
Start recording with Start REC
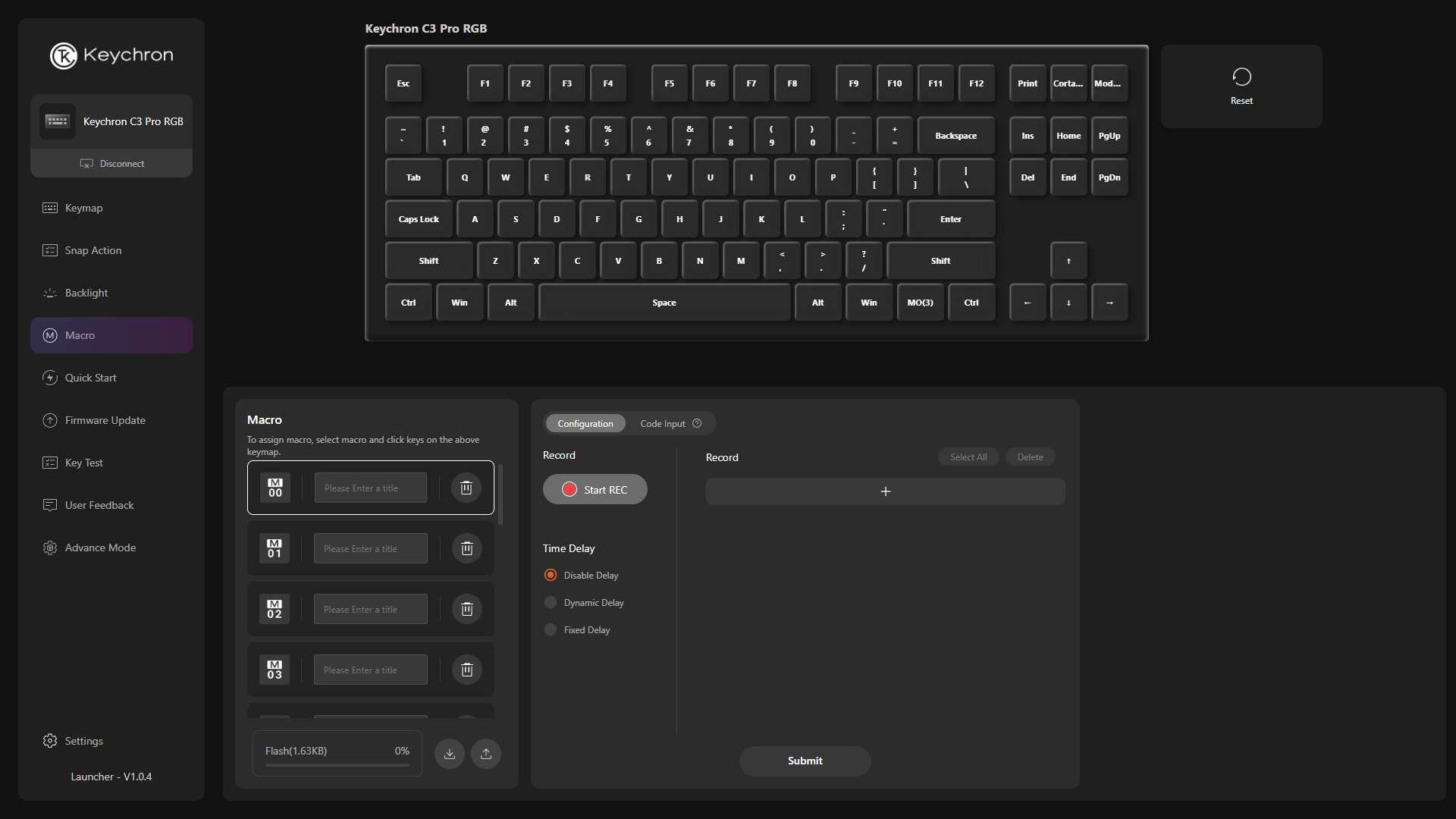pyautogui.click(x=595, y=489)
